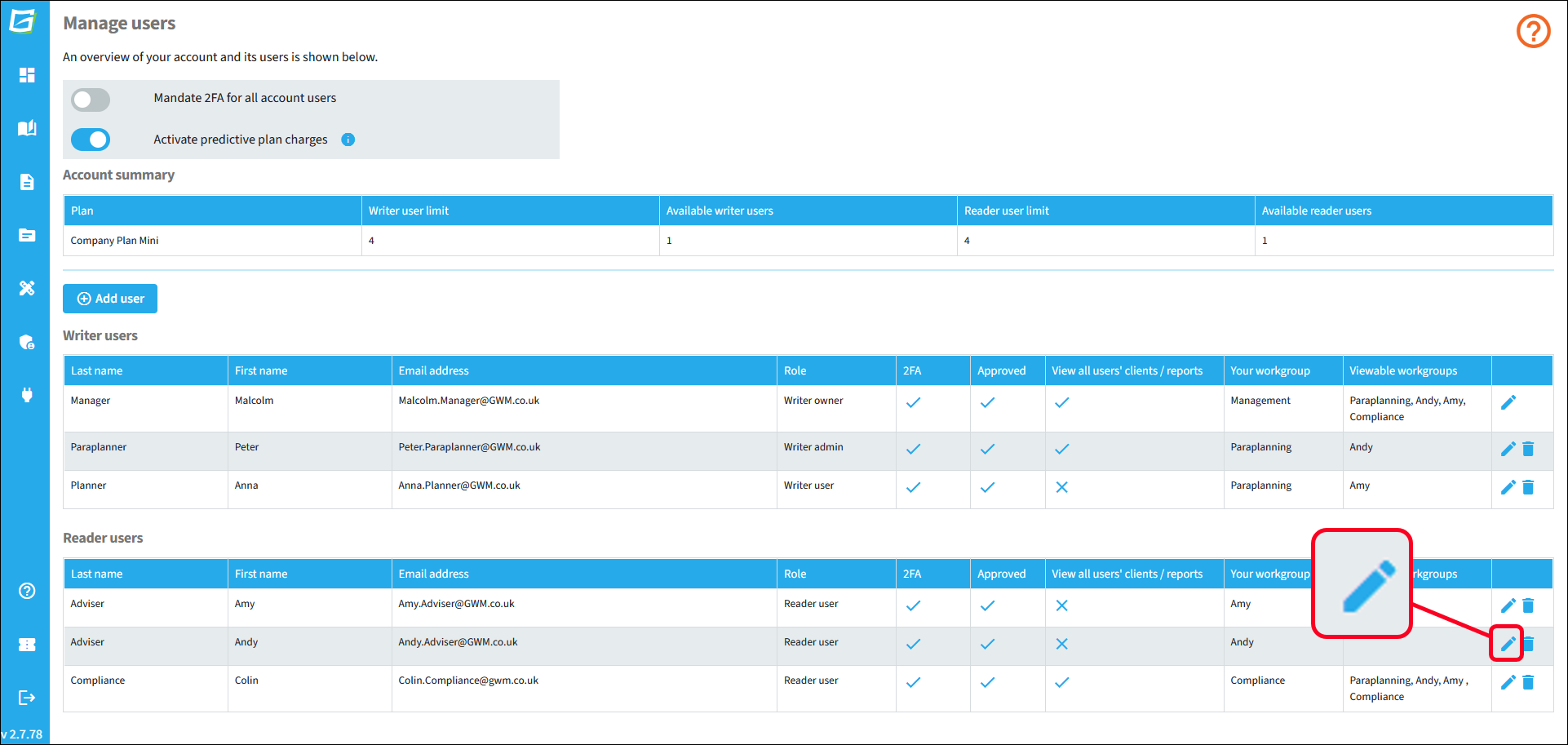Enable Mandate 2FA for all users toggle
1568x745 pixels.
point(91,100)
